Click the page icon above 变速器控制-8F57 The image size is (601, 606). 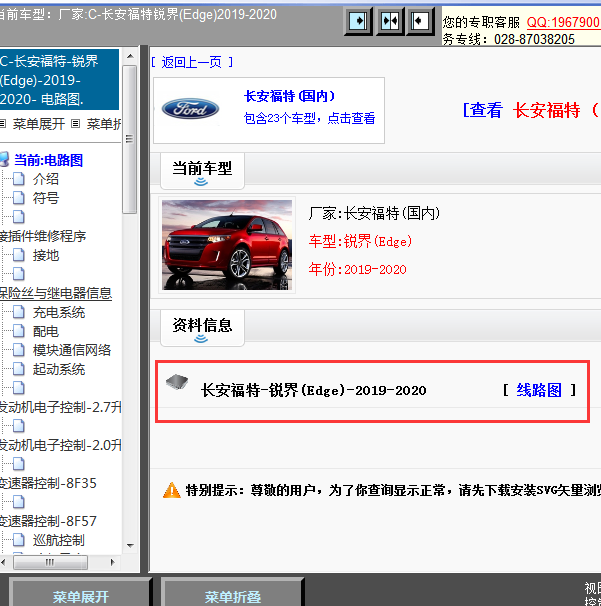[x=19, y=502]
